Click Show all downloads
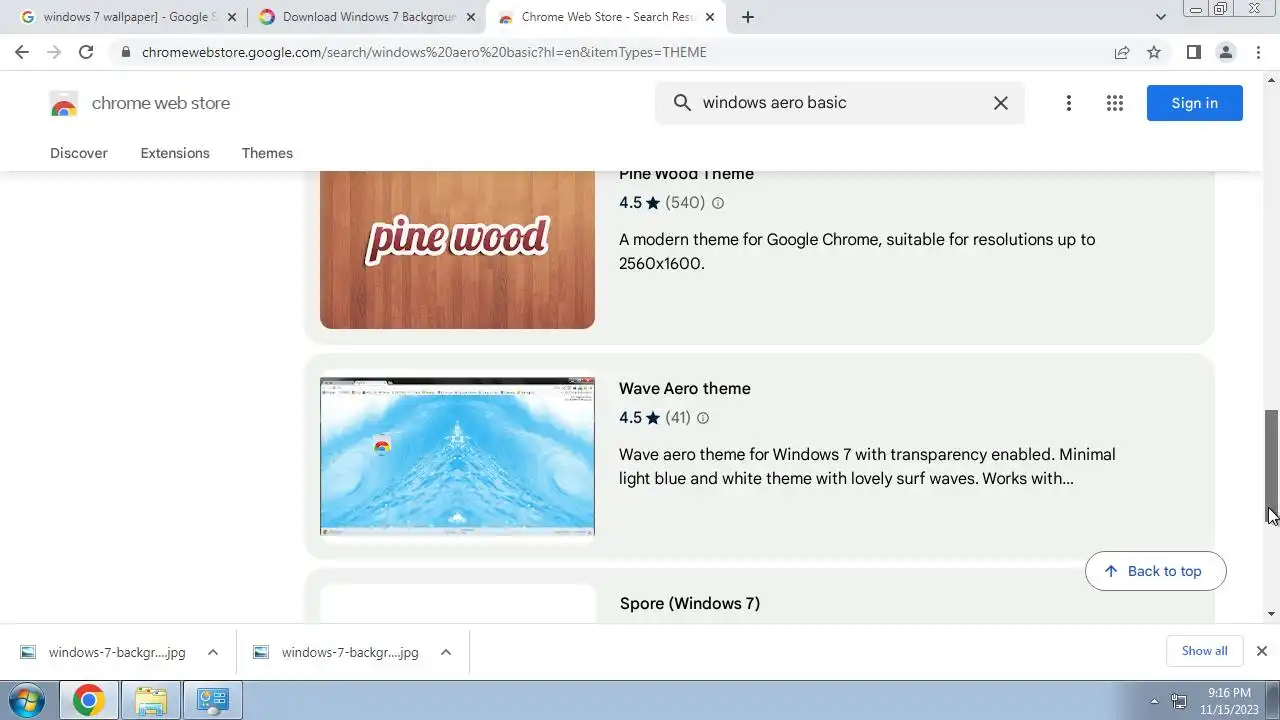 point(1204,651)
